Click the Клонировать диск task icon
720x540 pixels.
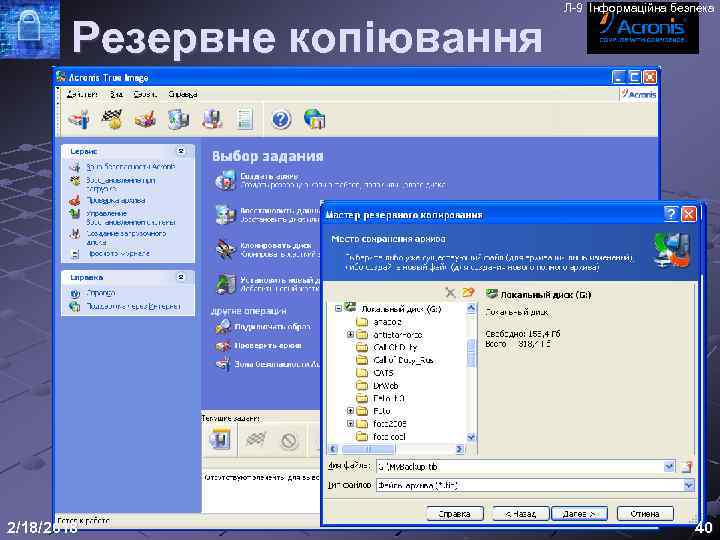[x=225, y=249]
